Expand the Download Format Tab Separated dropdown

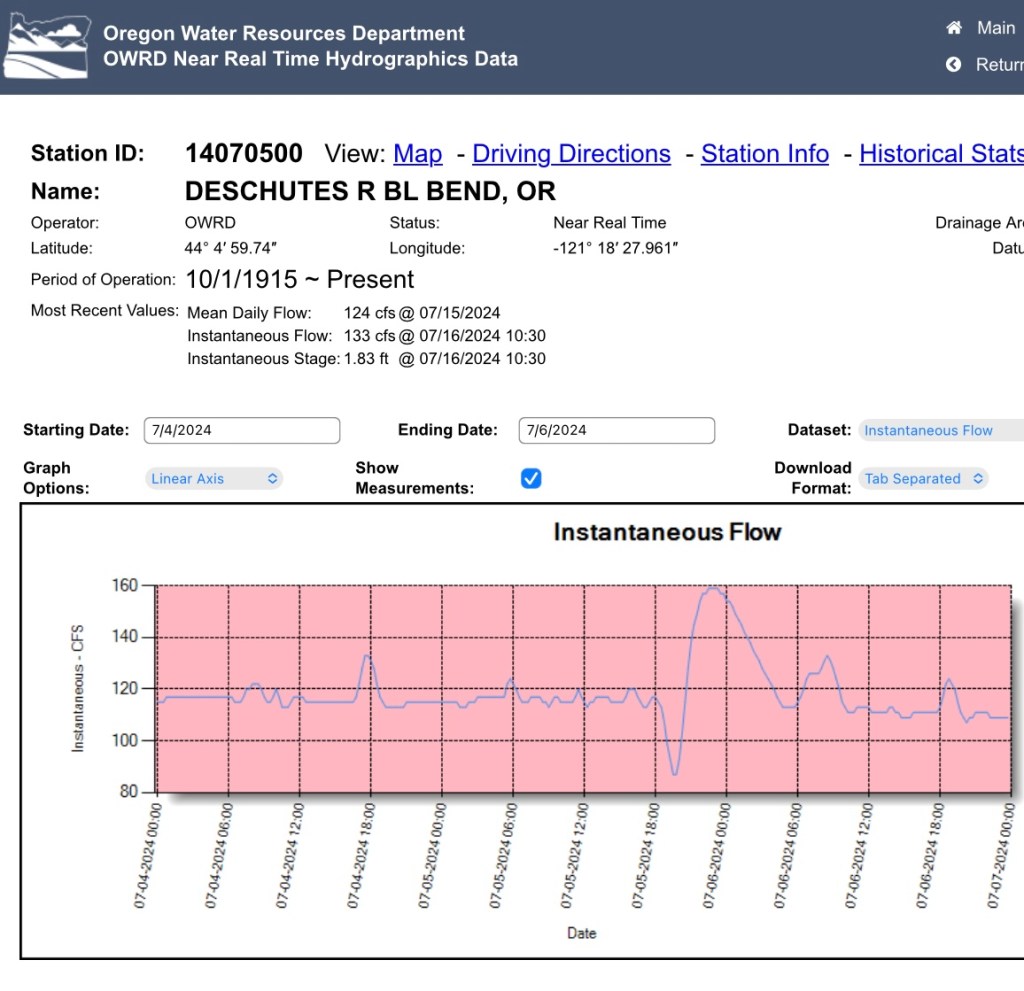click(x=924, y=479)
